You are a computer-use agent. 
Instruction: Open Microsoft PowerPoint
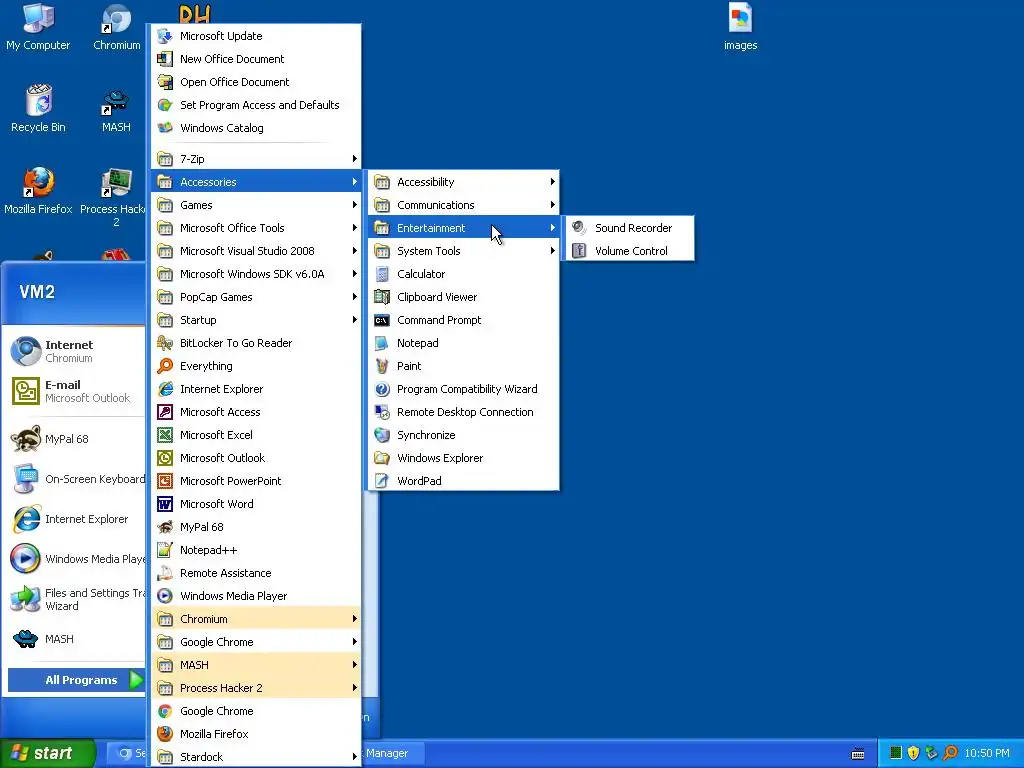pyautogui.click(x=256, y=481)
